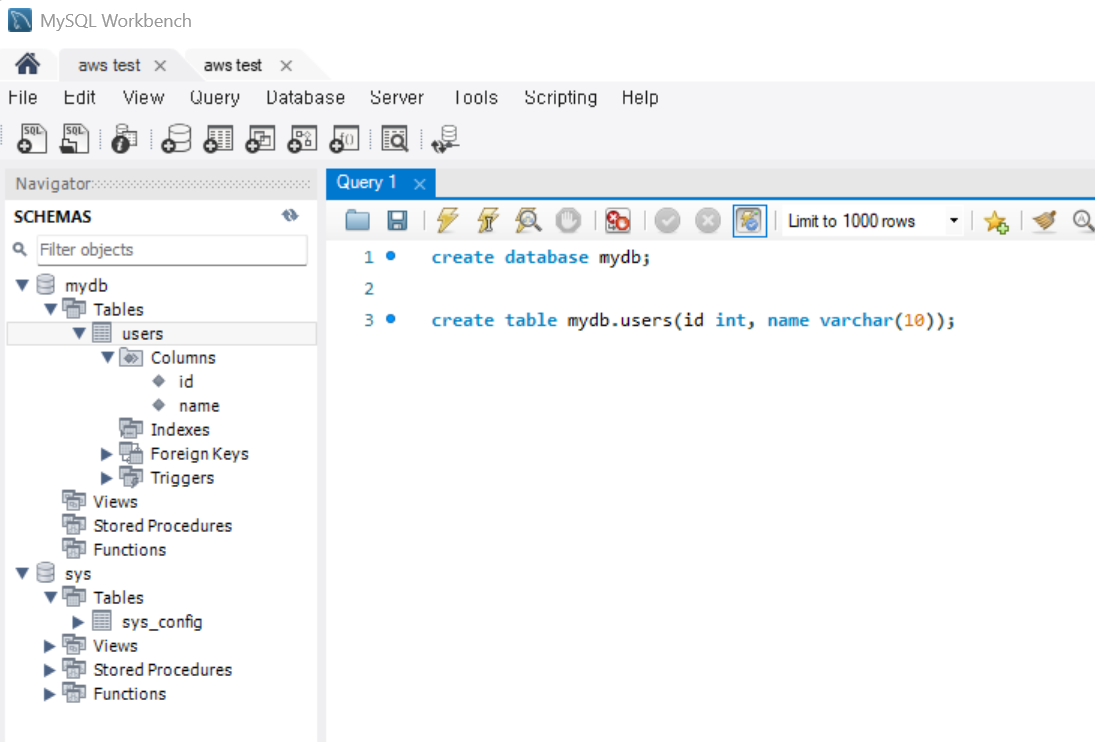
Task: Execute the whole SQL script
Action: (447, 221)
